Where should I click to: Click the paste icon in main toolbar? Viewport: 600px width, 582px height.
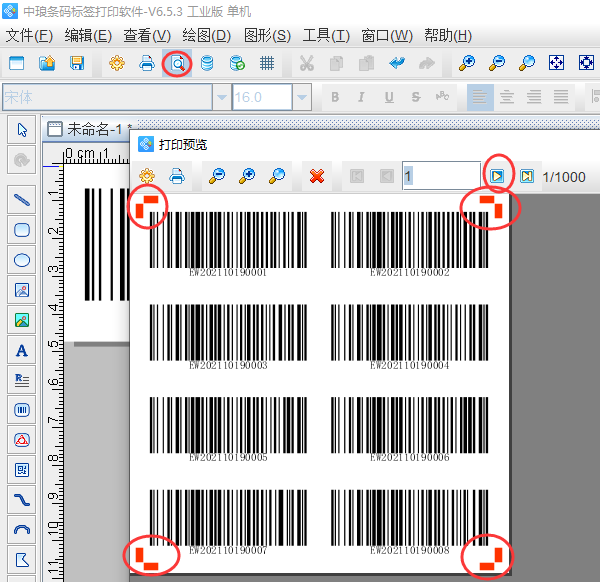[x=366, y=63]
